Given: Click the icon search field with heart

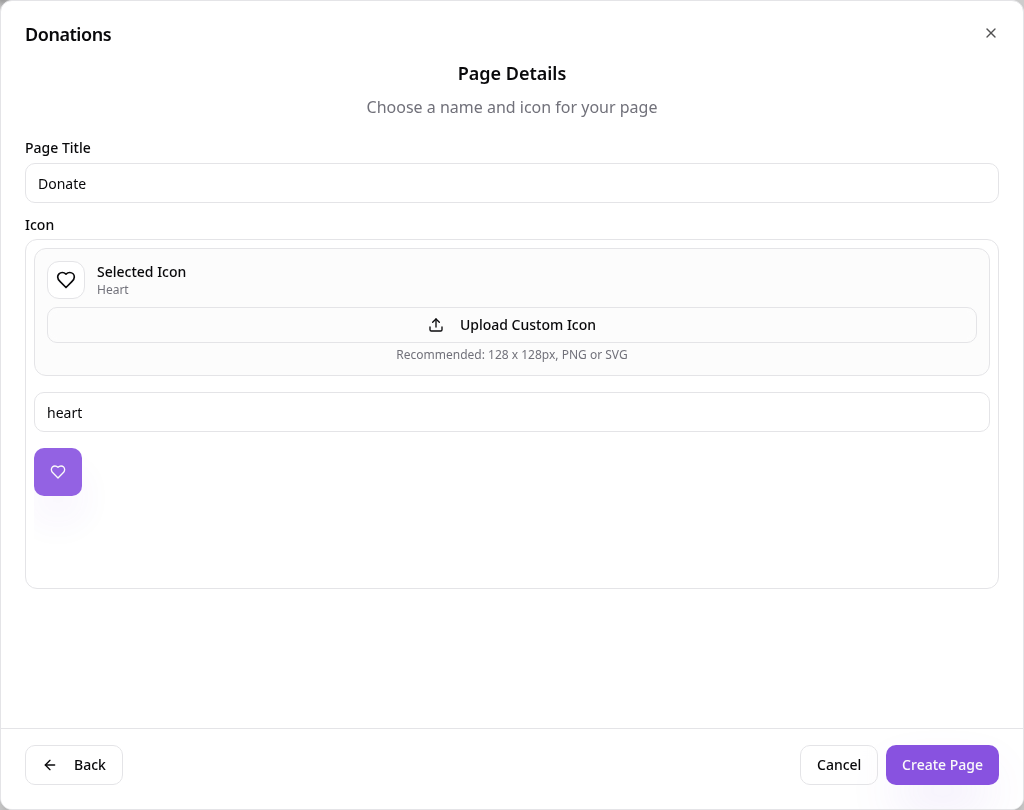Looking at the screenshot, I should point(512,412).
